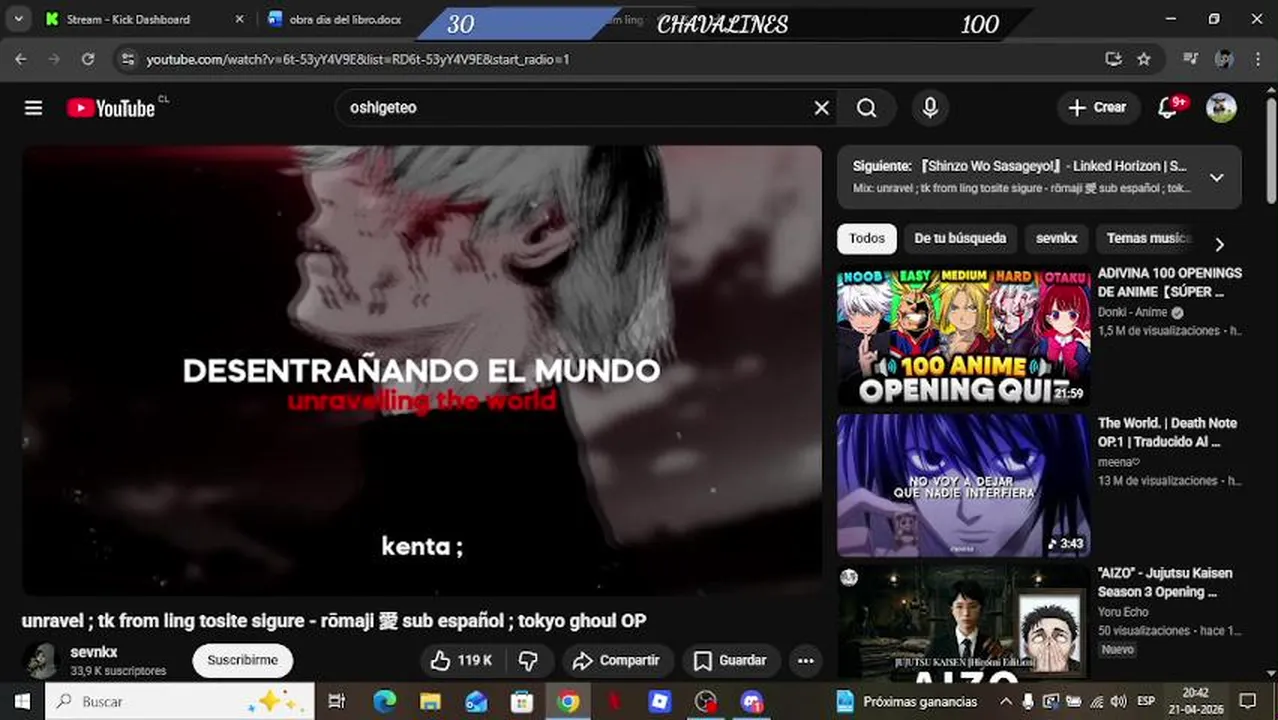Viewport: 1278px width, 720px height.
Task: Open the YouTube account avatar menu
Action: (1221, 108)
